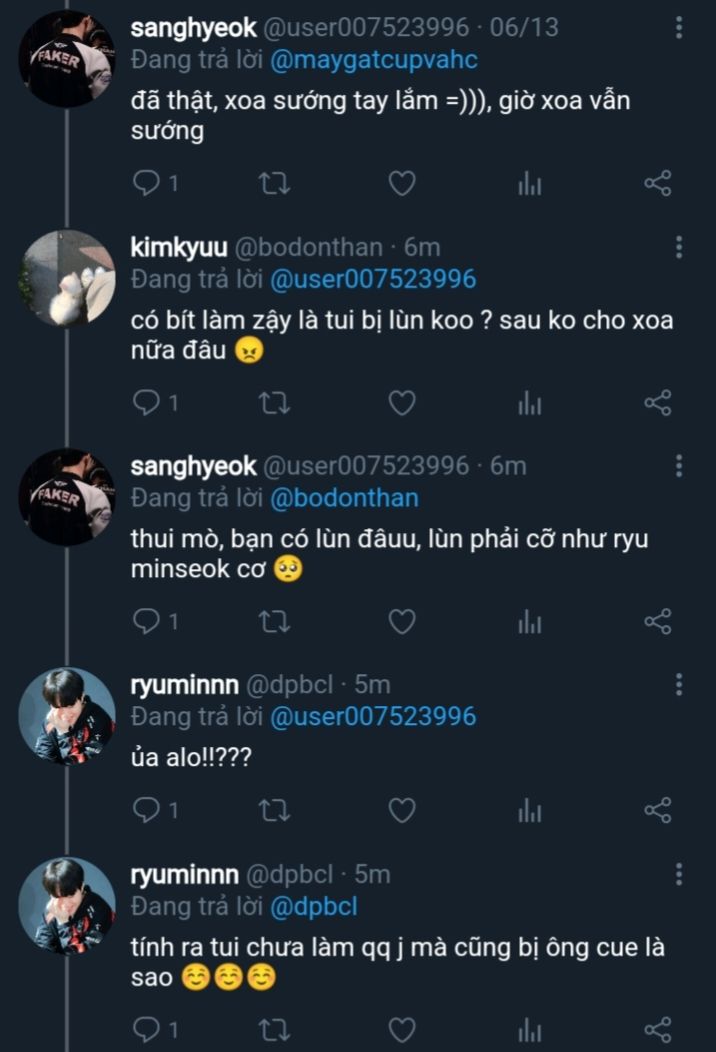Reply to ryuminnn's "tính ra tui" tweet
Image resolution: width=716 pixels, height=1052 pixels.
pos(147,1028)
